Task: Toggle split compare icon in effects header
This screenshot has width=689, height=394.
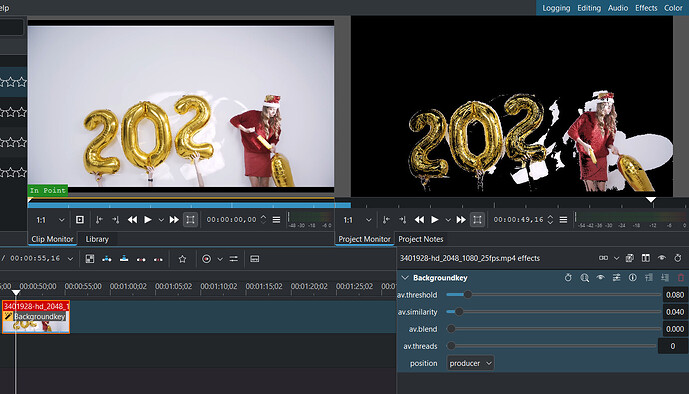Action: (645, 258)
